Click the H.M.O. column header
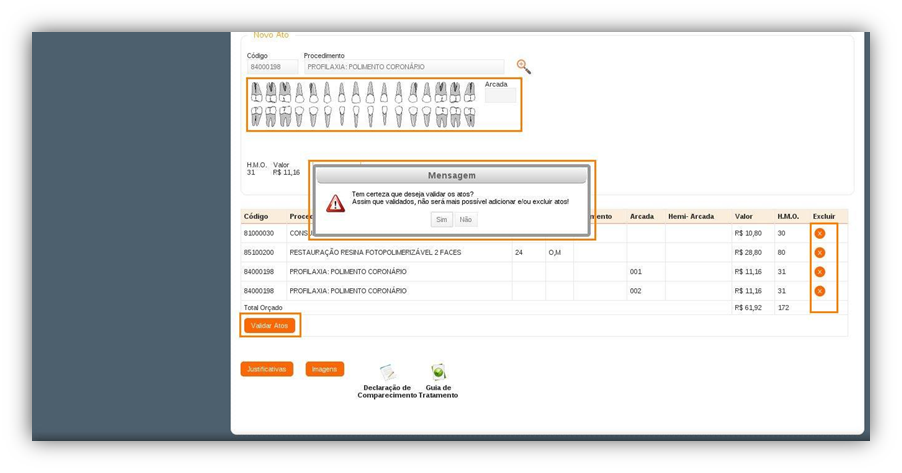The height and width of the screenshot is (473, 902). [x=788, y=216]
